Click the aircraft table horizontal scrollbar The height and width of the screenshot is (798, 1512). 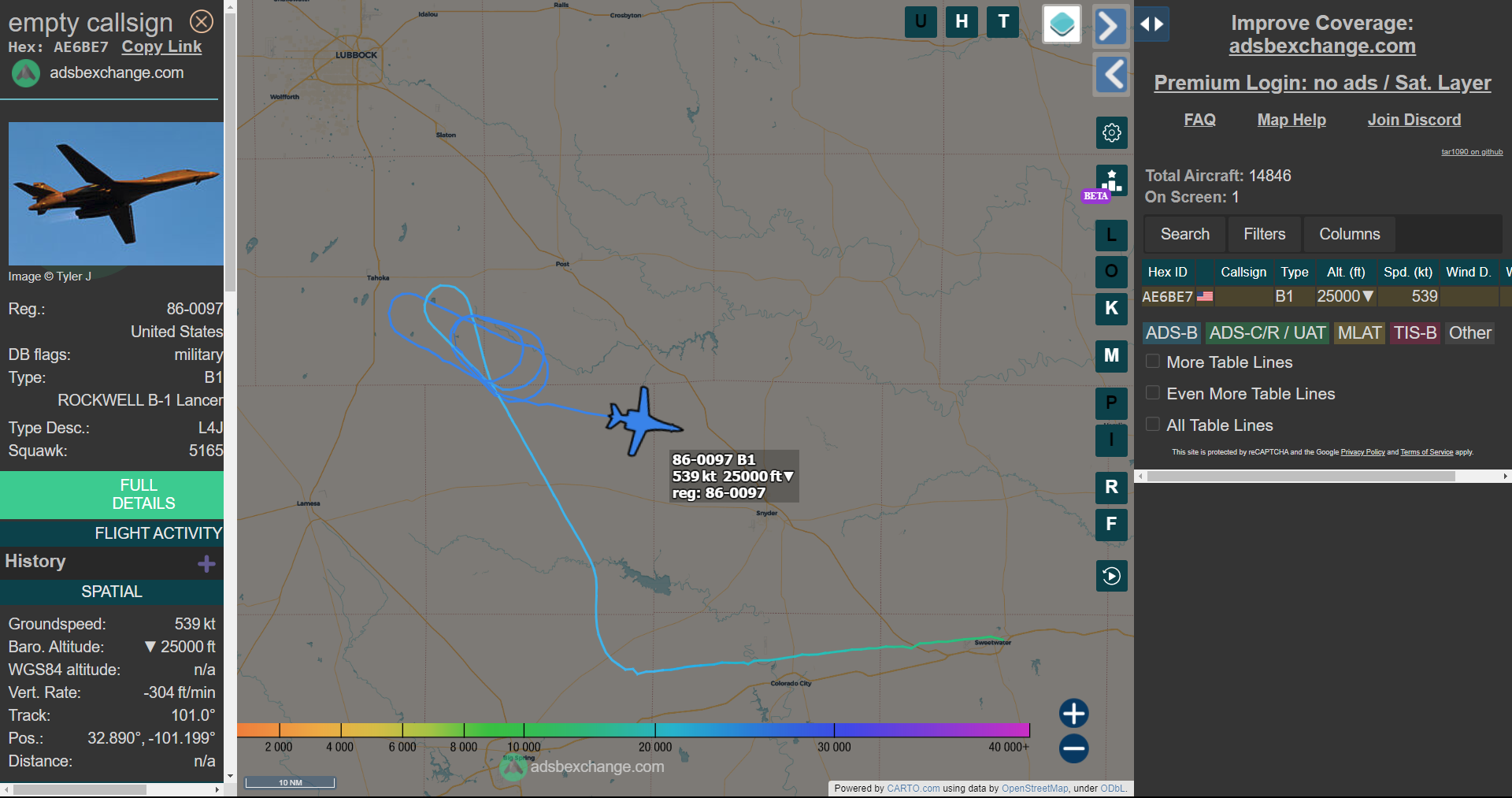(1301, 476)
